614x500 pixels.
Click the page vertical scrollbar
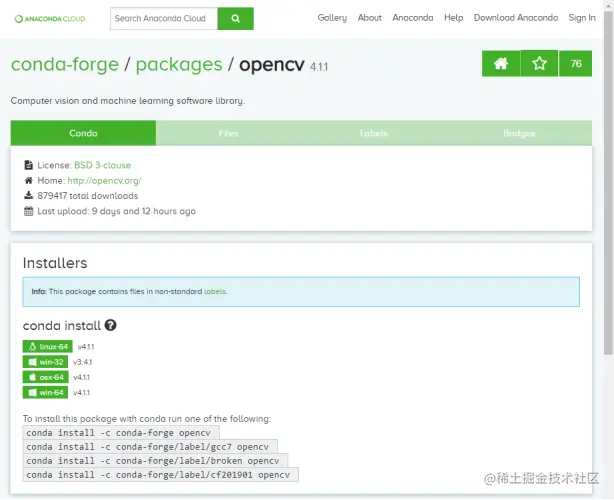[608, 183]
